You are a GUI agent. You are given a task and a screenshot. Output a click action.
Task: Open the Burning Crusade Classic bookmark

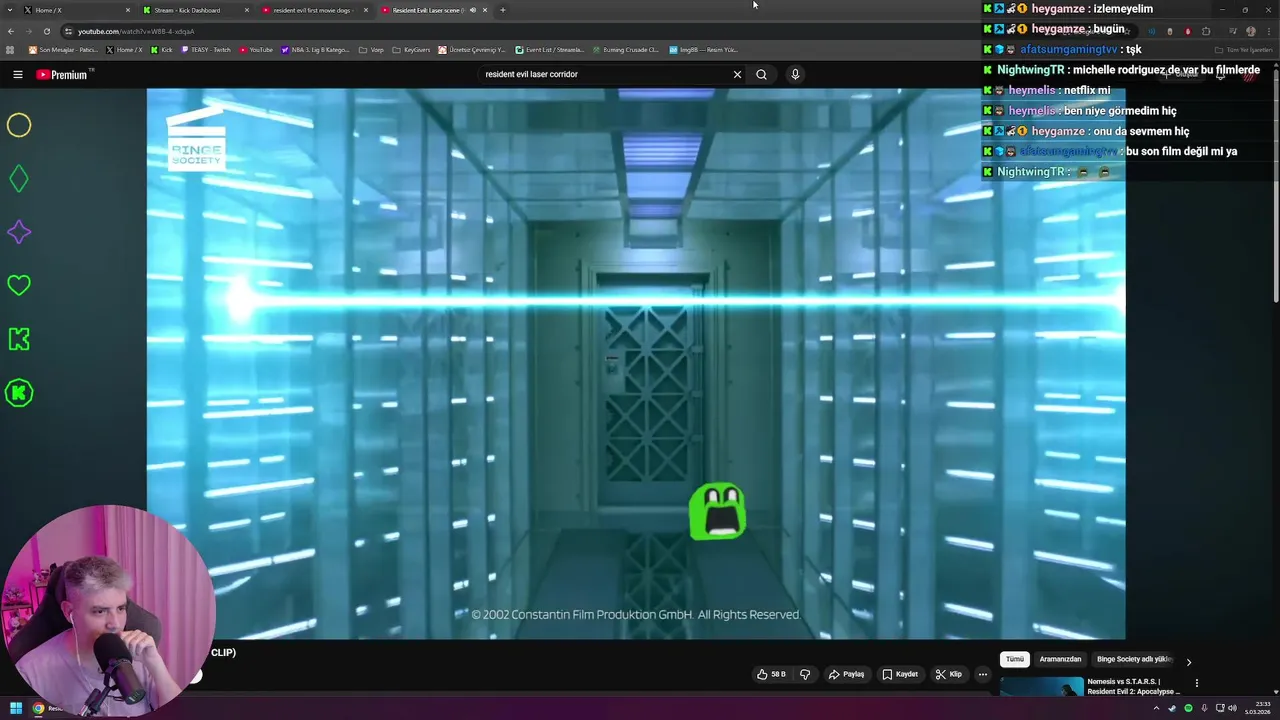click(x=625, y=49)
